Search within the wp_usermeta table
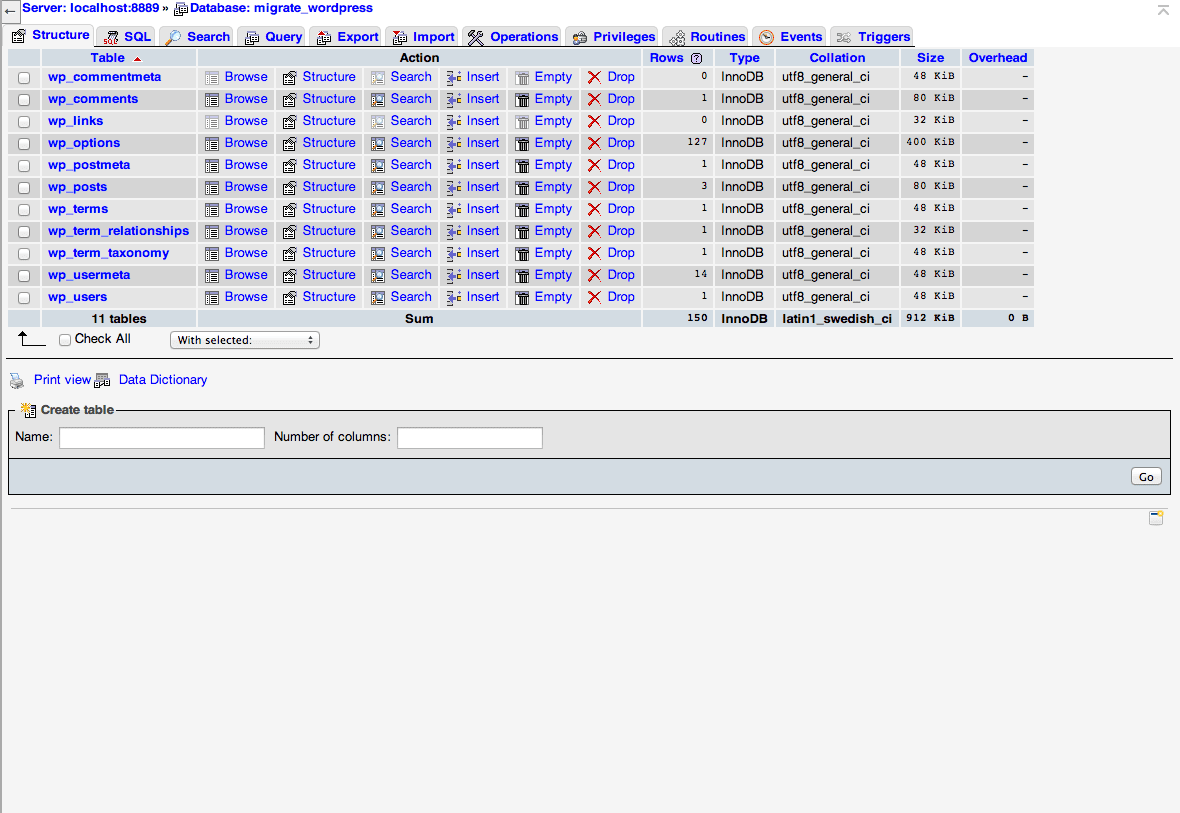The width and height of the screenshot is (1180, 813). pos(411,274)
